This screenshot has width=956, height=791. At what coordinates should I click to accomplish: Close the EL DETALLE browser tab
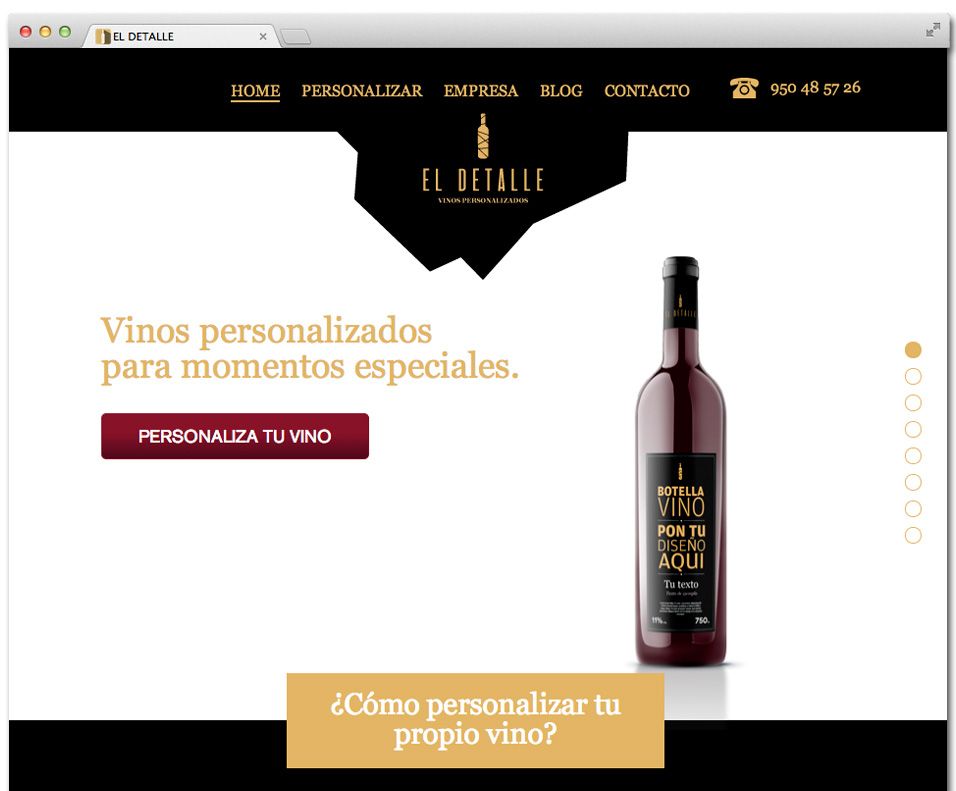coord(263,37)
